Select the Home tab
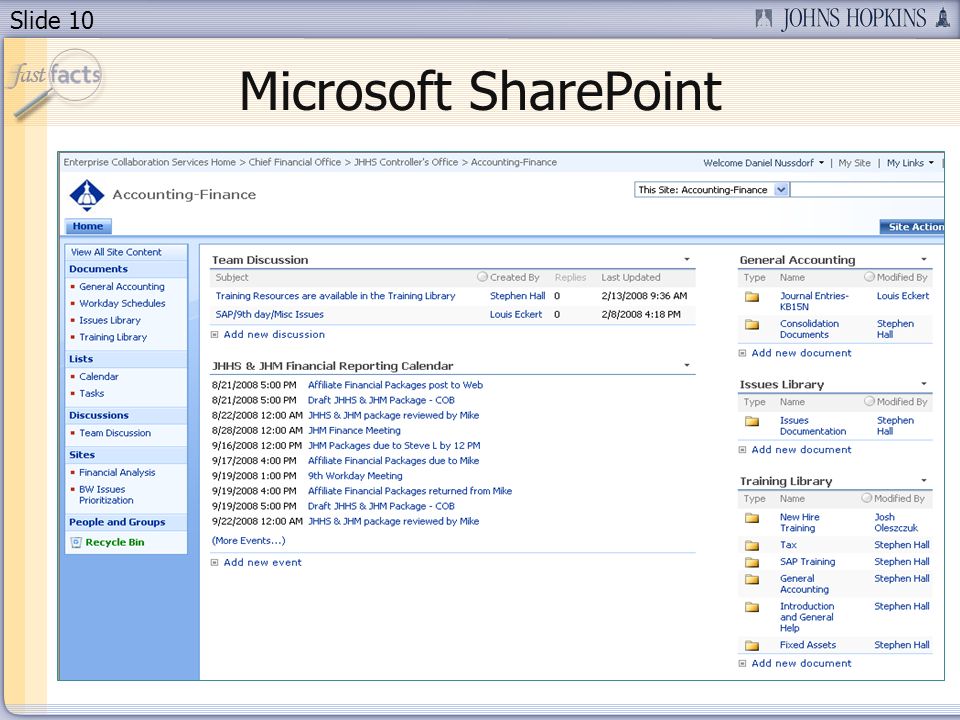The width and height of the screenshot is (960, 720). (88, 227)
